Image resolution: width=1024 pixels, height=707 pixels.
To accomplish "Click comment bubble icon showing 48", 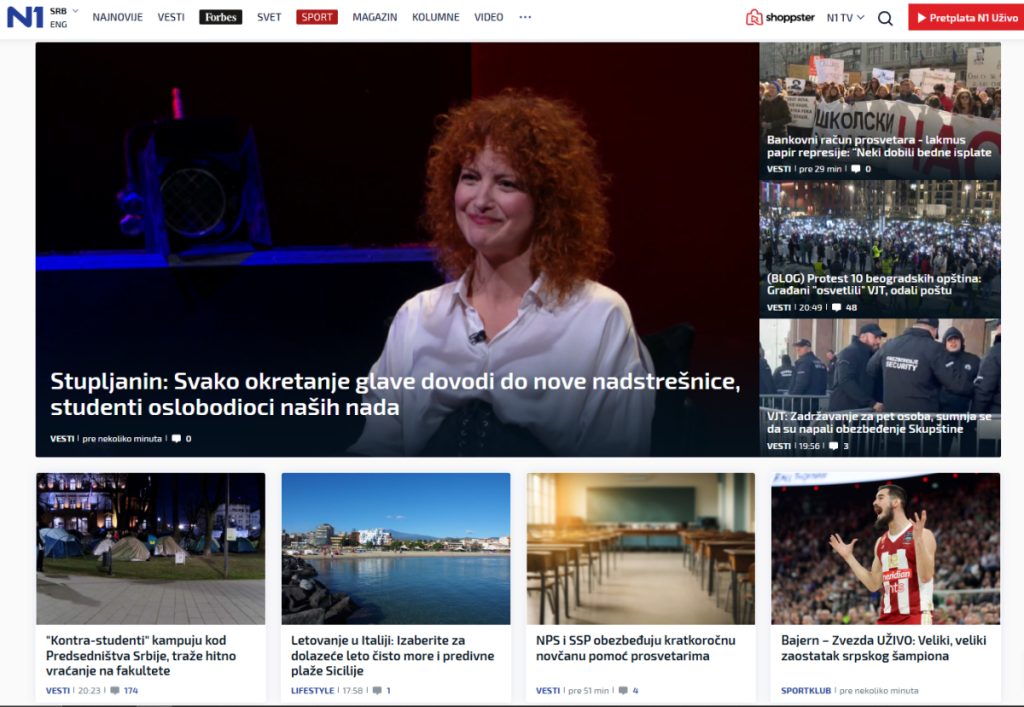I will pos(837,308).
